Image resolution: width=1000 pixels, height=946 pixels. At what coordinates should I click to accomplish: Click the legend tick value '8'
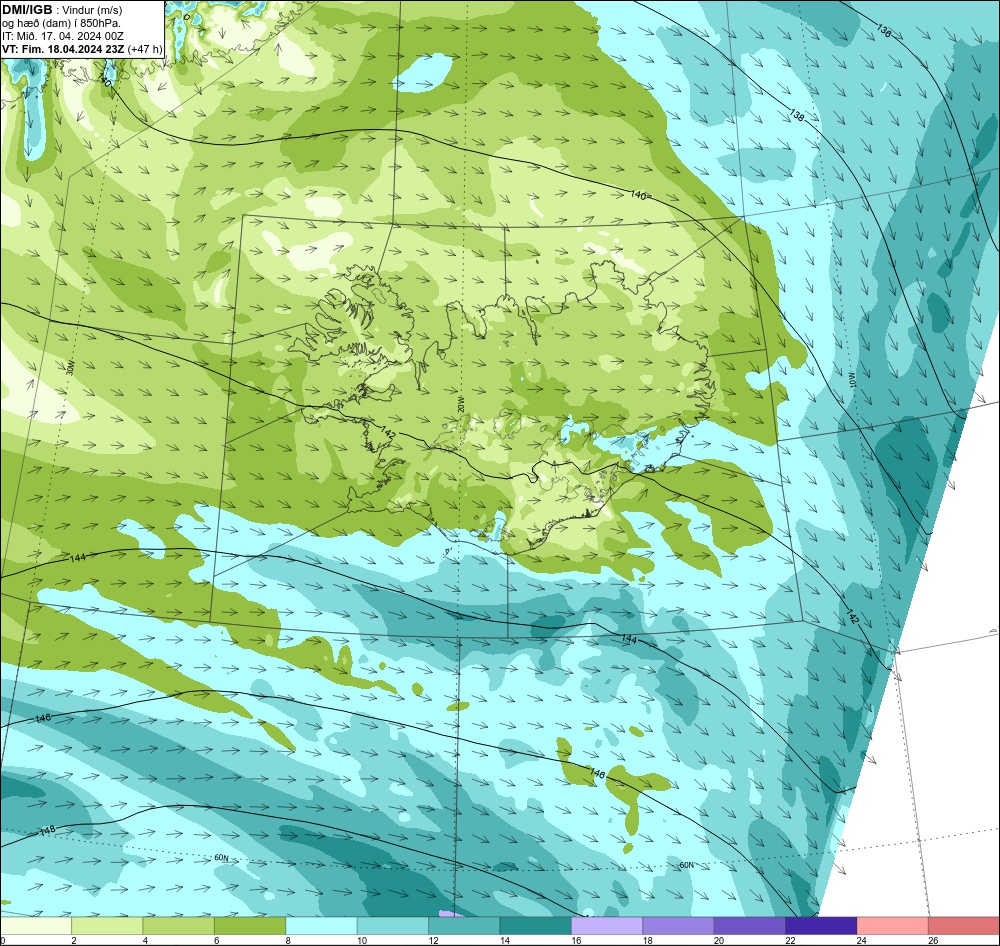(x=288, y=940)
